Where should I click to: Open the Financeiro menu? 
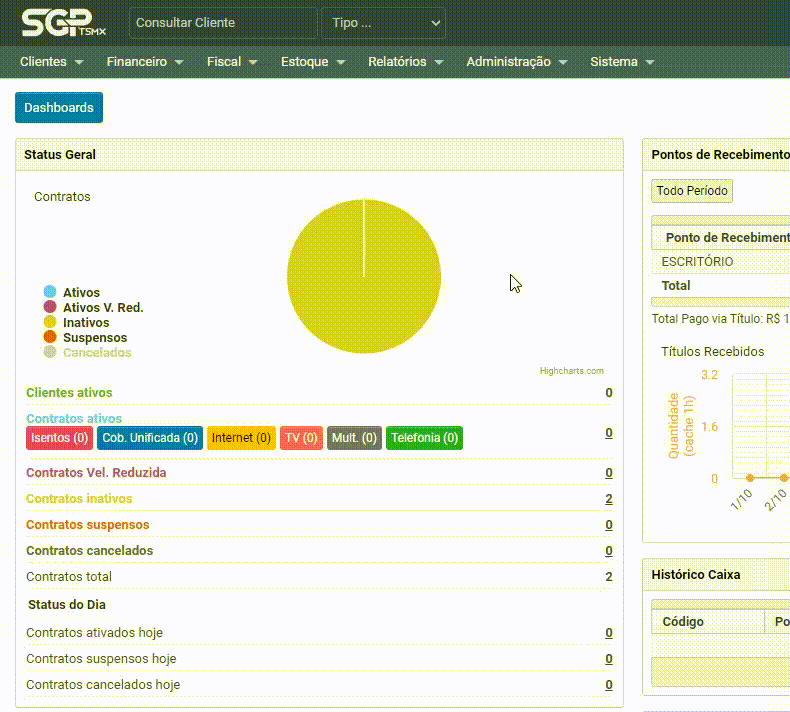145,62
